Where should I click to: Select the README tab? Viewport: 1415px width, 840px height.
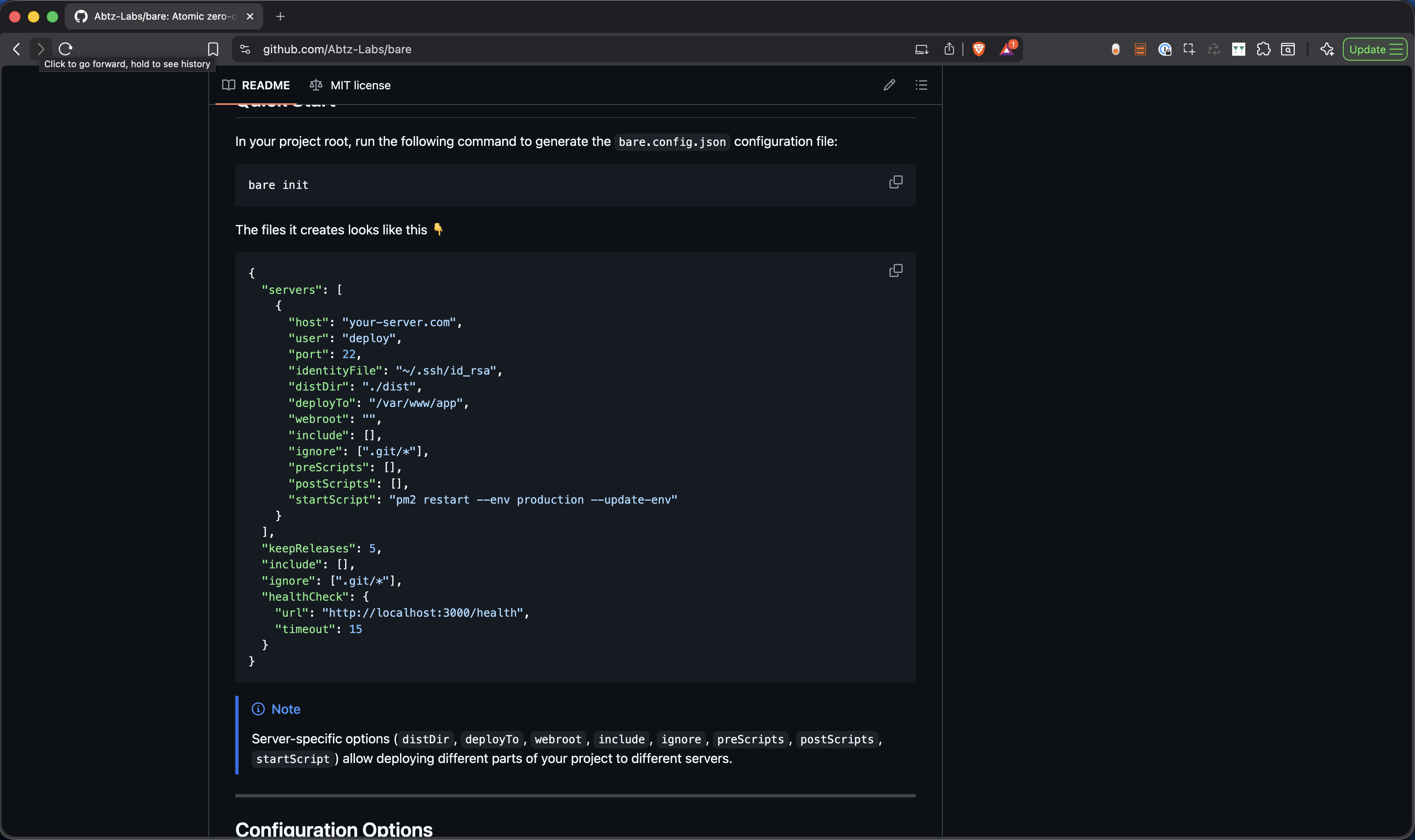tap(257, 85)
